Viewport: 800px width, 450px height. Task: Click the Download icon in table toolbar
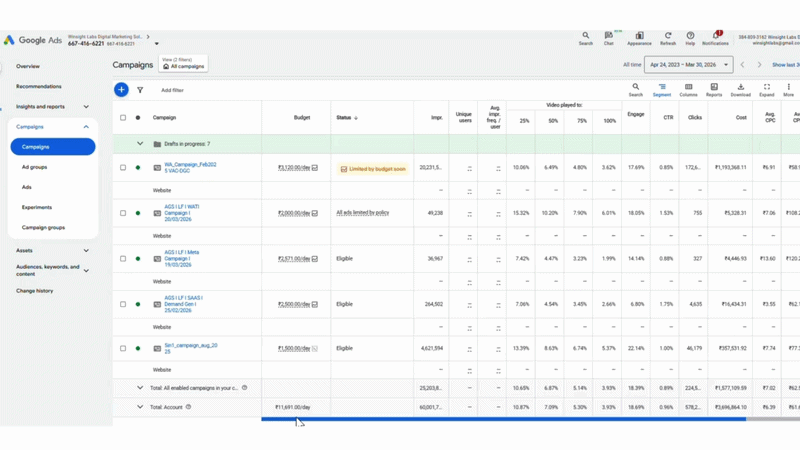click(x=740, y=89)
